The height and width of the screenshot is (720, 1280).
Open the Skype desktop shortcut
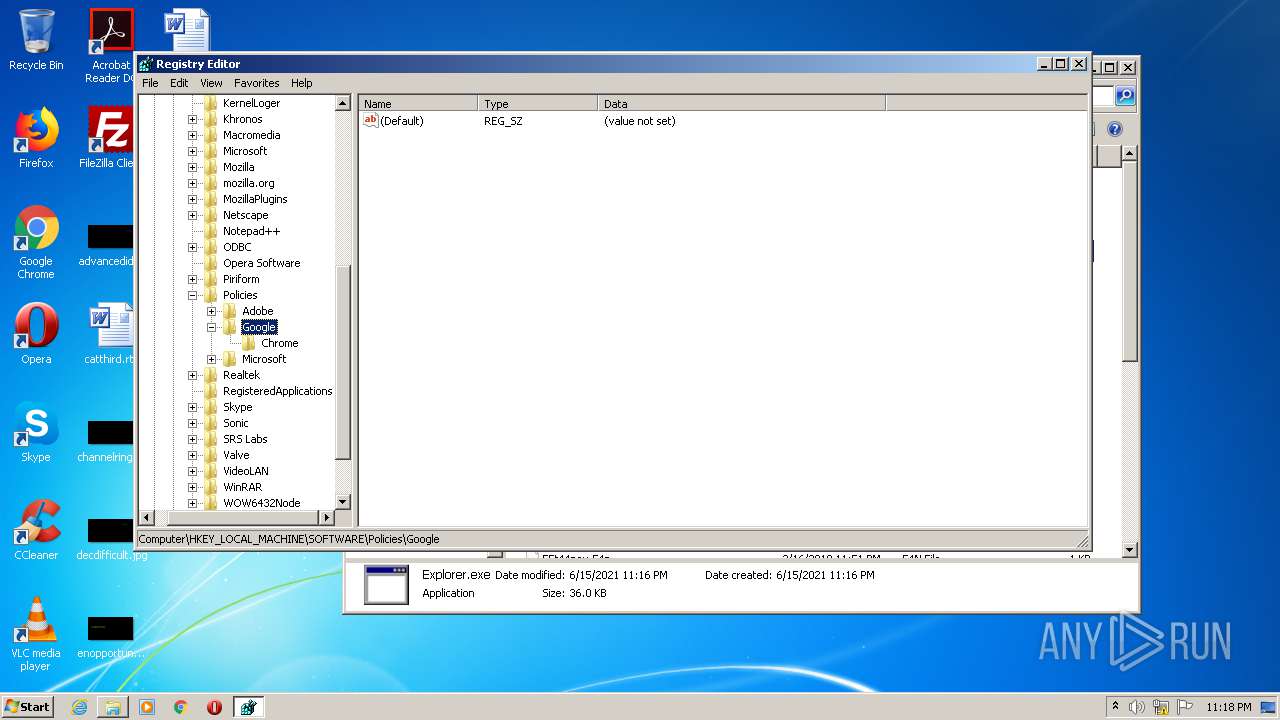pyautogui.click(x=36, y=432)
